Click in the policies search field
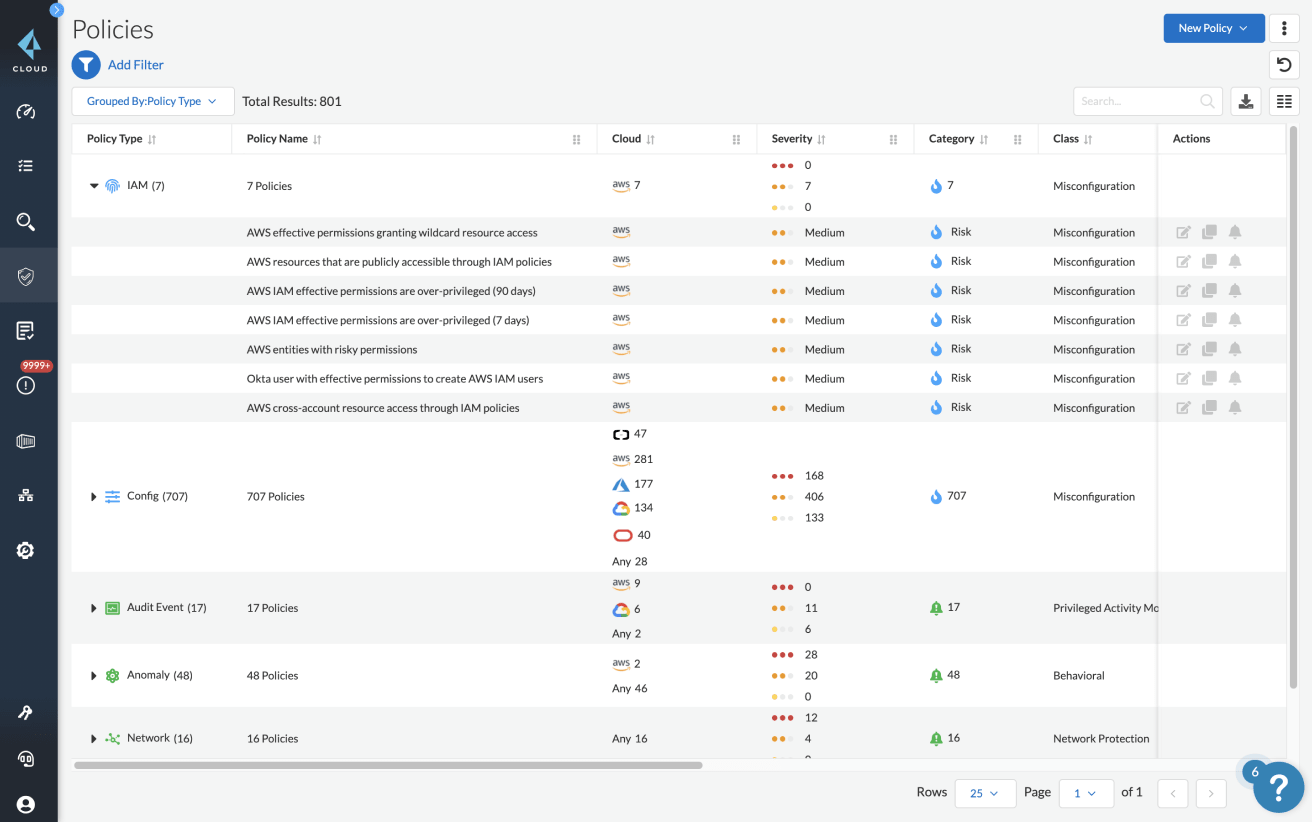 point(1138,101)
